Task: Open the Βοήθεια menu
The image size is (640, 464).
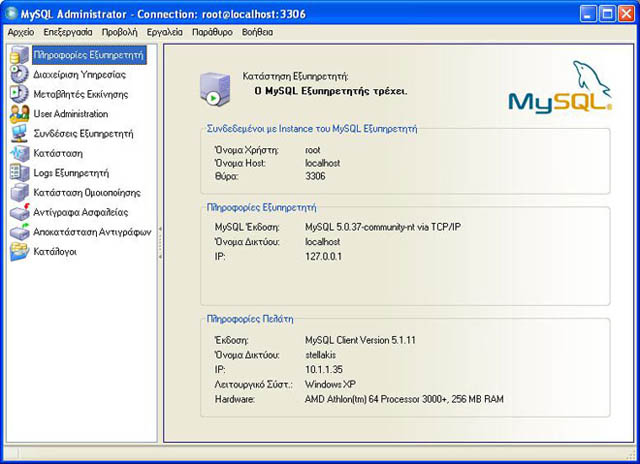Action: 257,32
